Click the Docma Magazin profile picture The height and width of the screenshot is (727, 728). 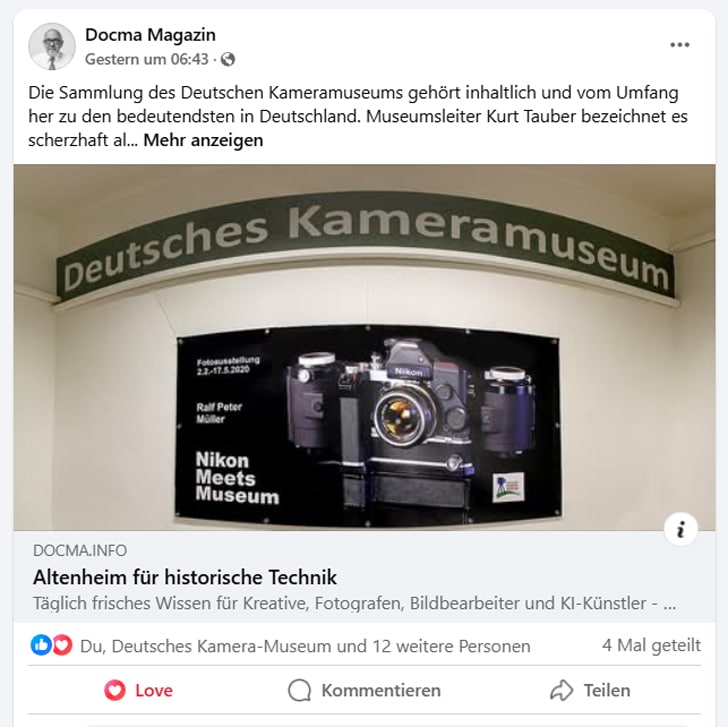pos(52,46)
